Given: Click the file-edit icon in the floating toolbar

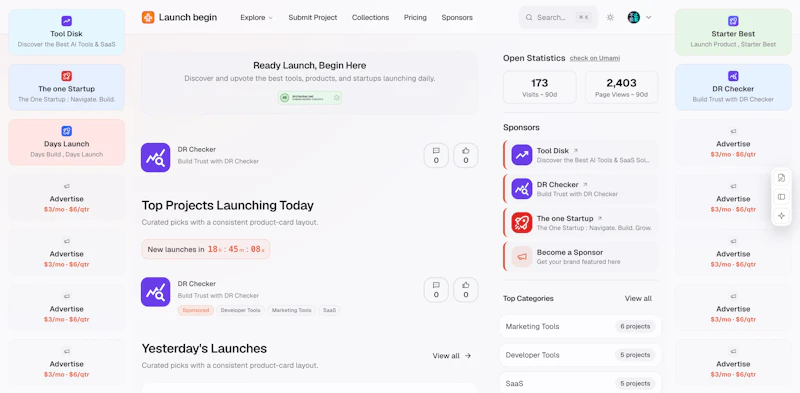Looking at the screenshot, I should 781,178.
